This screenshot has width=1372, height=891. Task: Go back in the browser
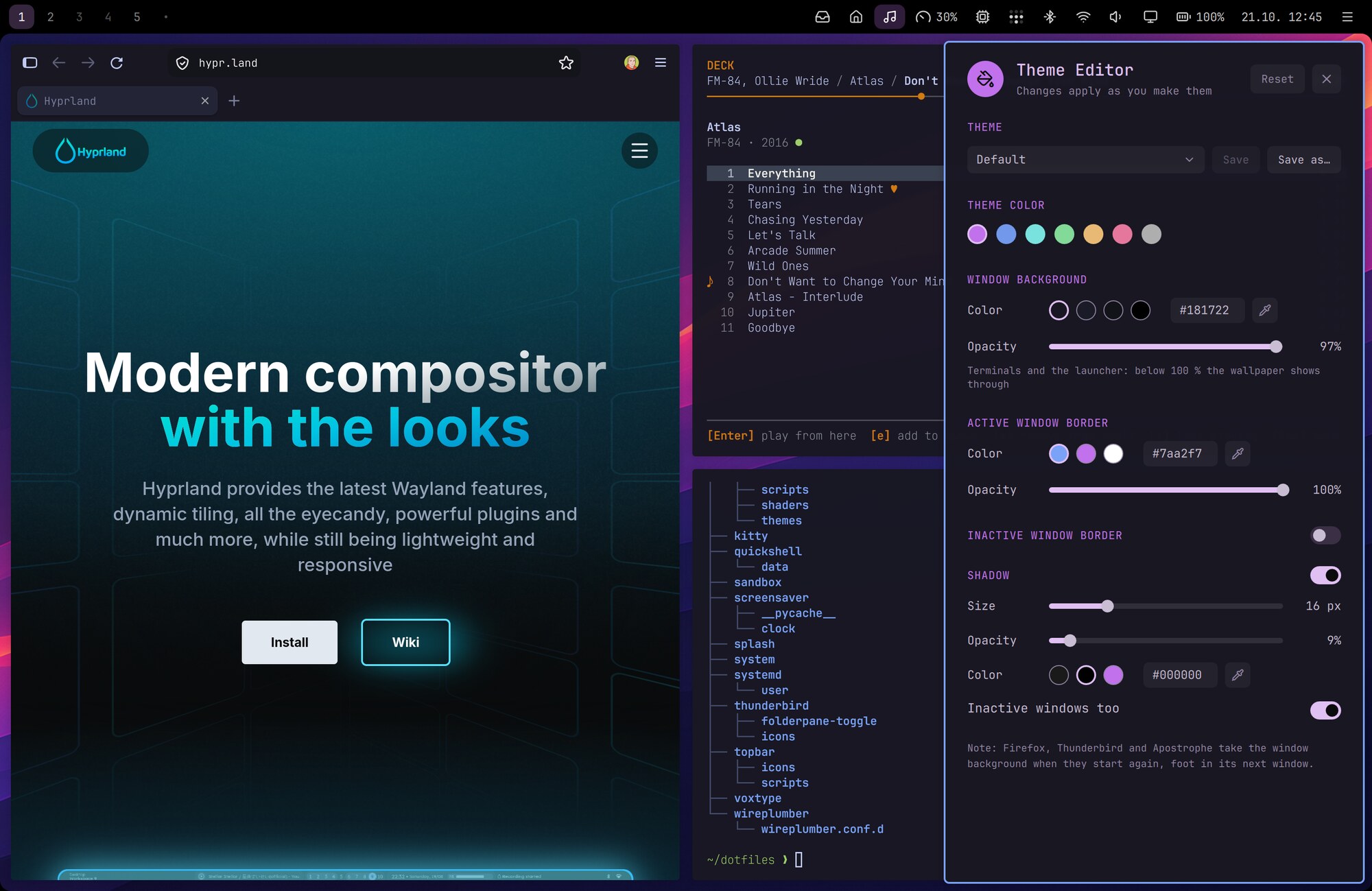[x=59, y=63]
